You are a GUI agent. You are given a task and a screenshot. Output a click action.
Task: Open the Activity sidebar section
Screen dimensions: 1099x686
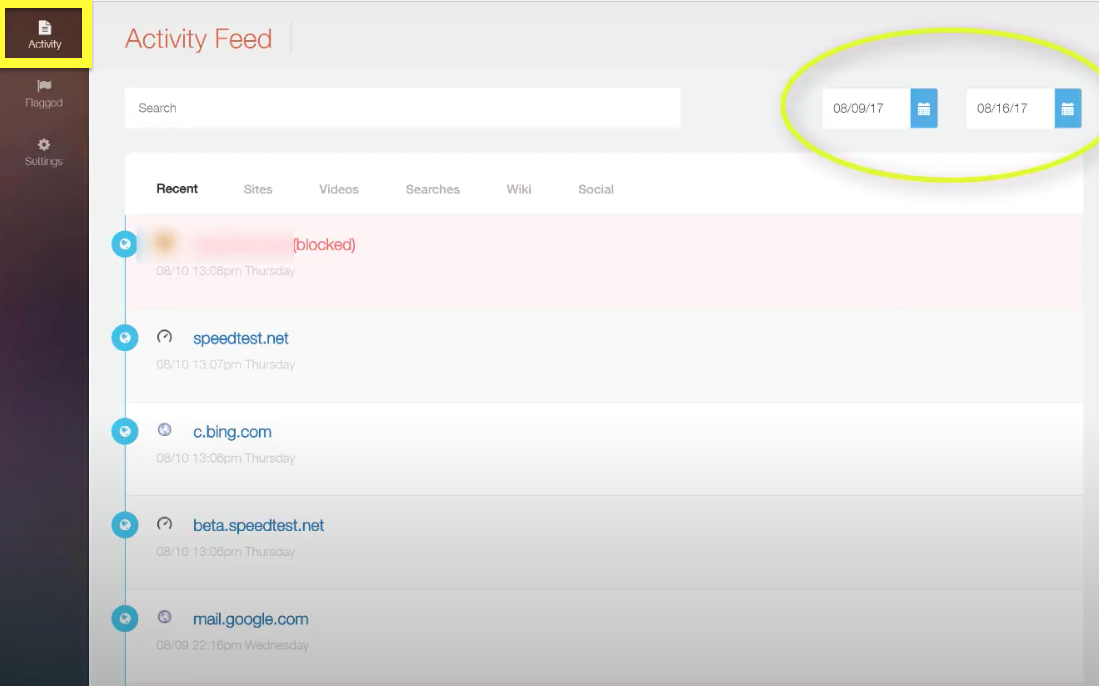pyautogui.click(x=44, y=34)
